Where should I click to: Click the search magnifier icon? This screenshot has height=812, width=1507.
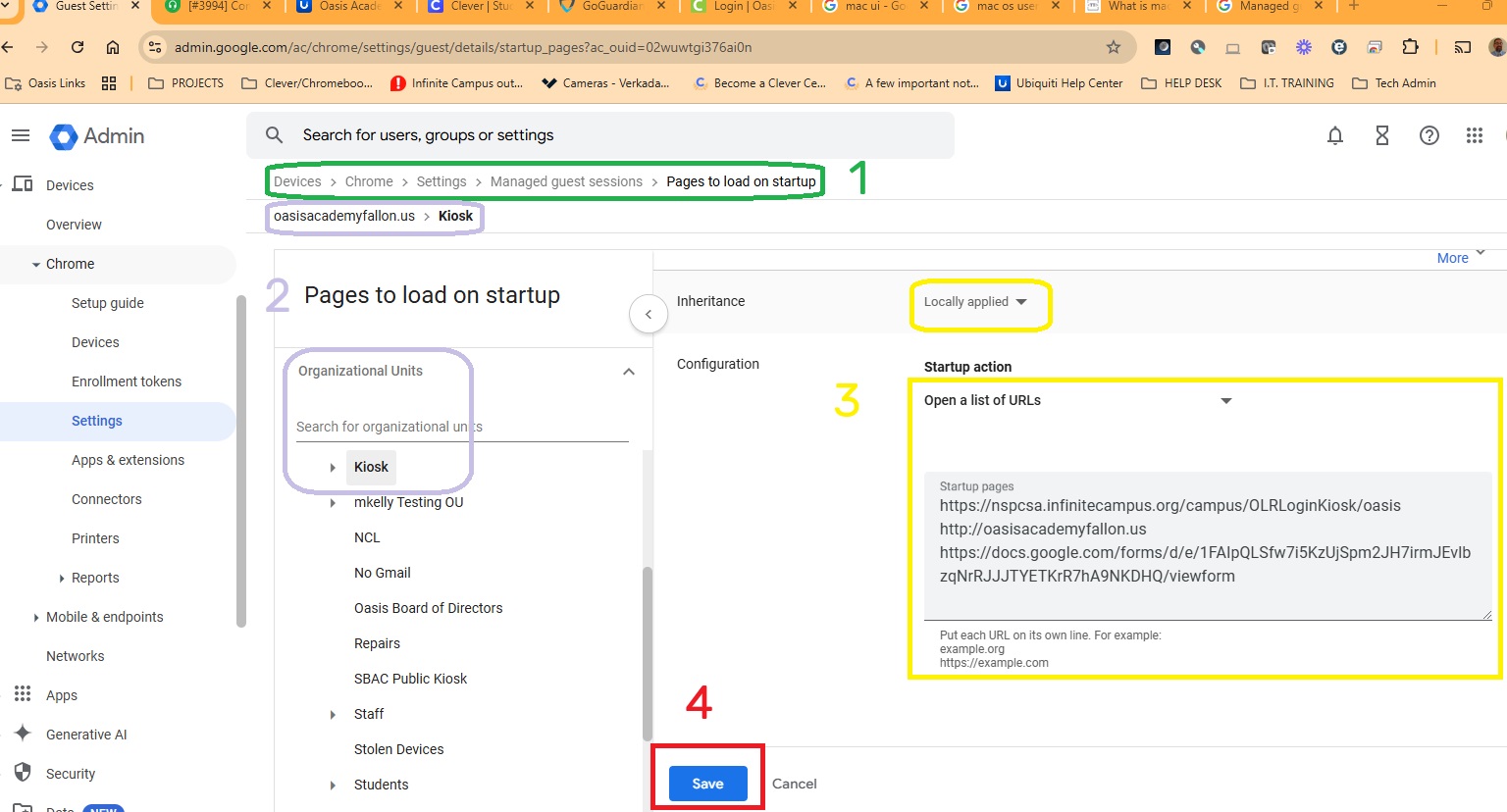coord(275,135)
